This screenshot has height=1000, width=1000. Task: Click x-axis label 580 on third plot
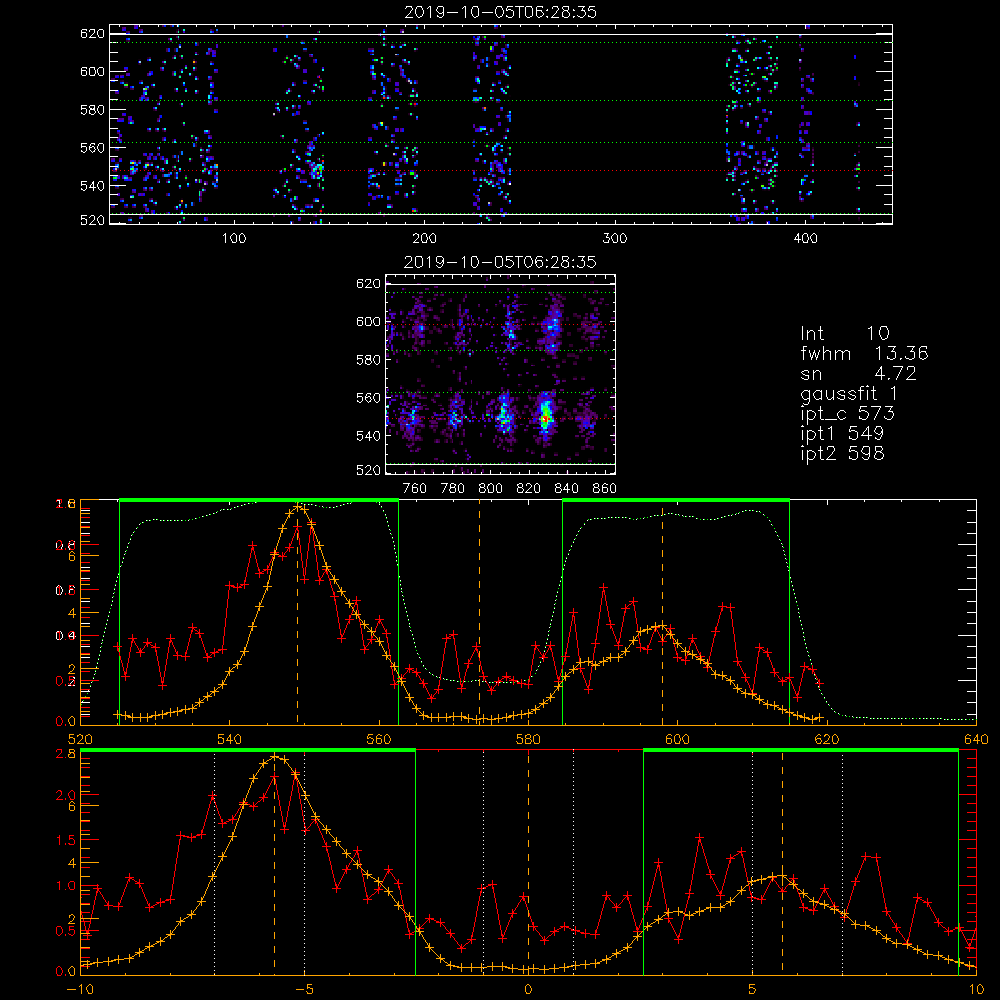(x=528, y=740)
